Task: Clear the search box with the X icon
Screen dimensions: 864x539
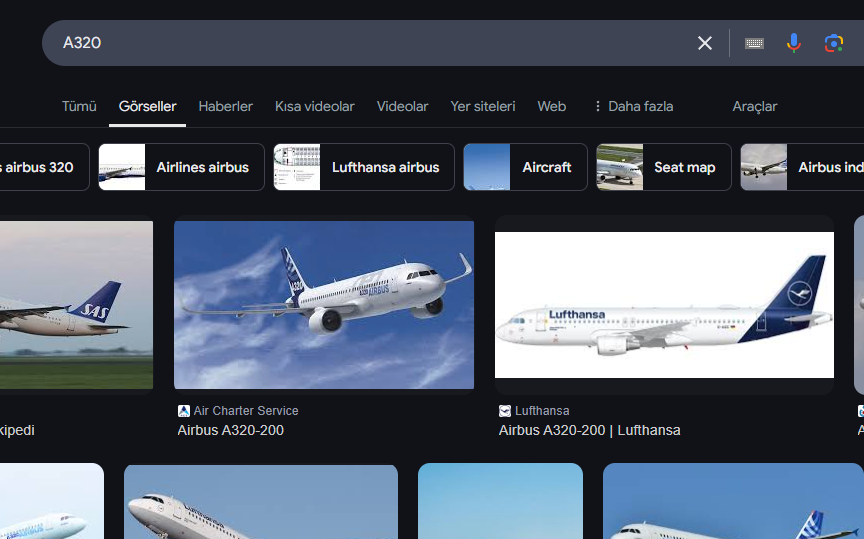Action: [705, 43]
